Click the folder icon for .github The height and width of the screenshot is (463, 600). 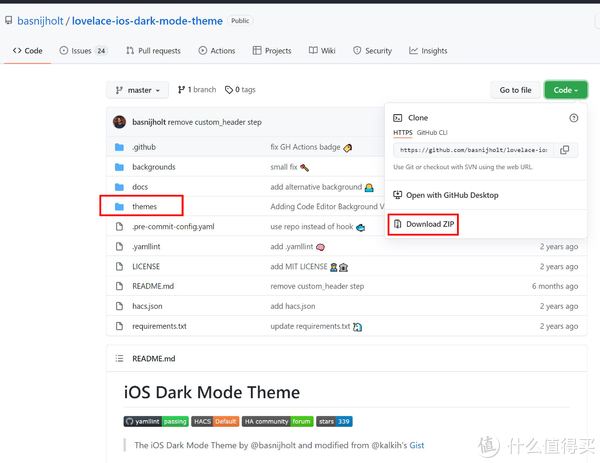119,147
